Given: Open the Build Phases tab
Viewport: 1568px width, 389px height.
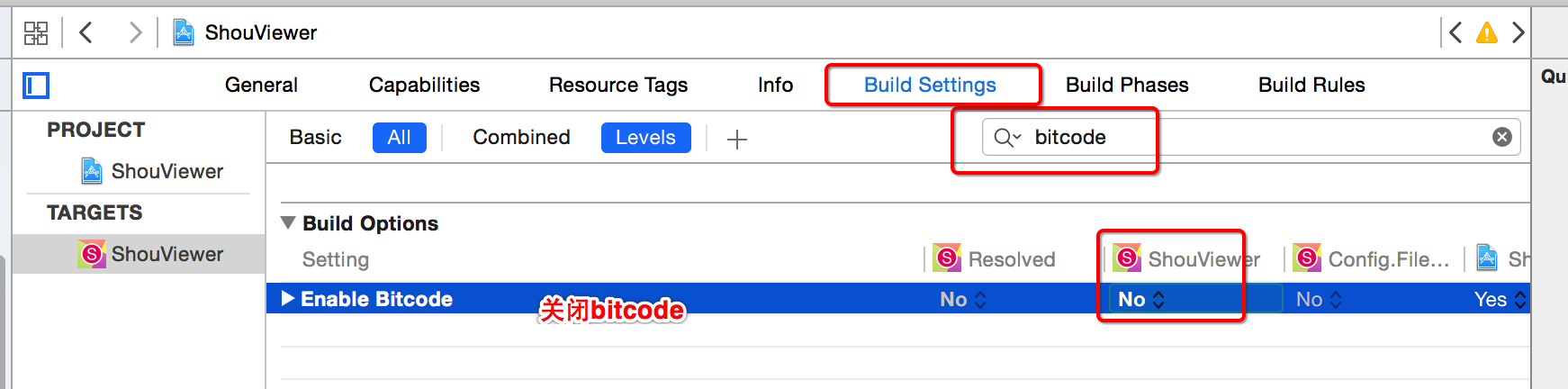Looking at the screenshot, I should click(1127, 86).
